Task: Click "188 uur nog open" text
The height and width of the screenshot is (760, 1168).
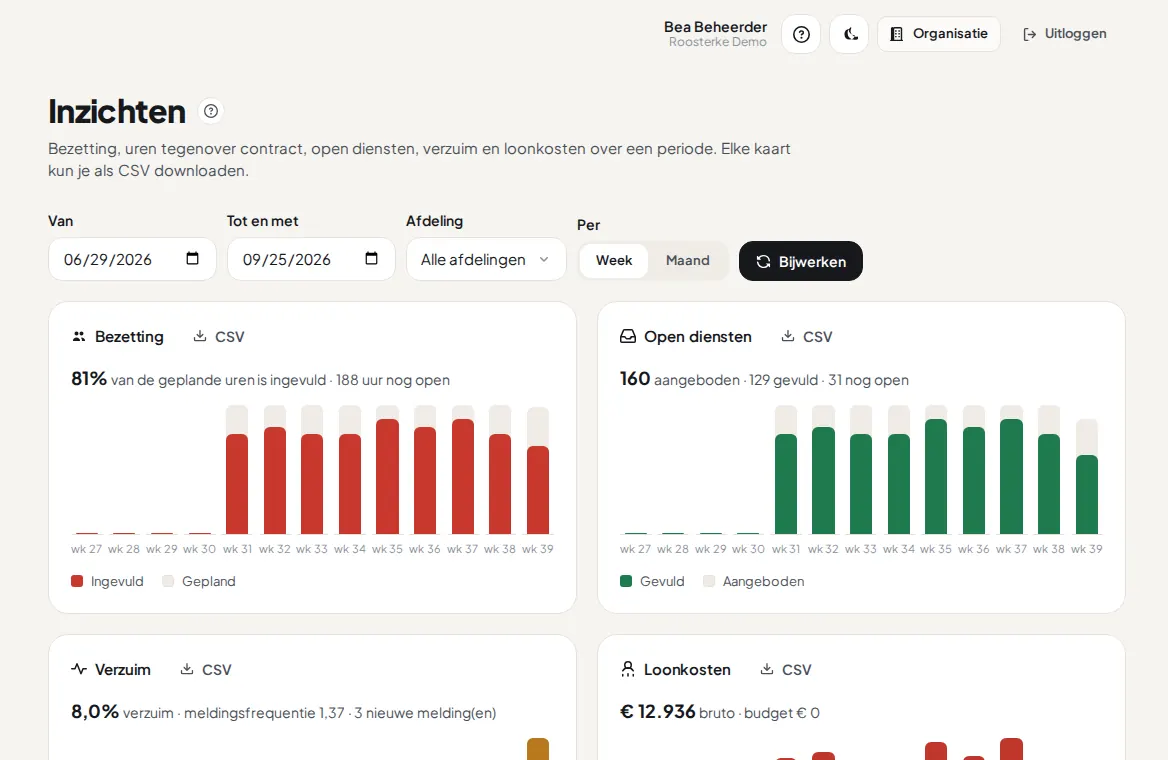Action: tap(393, 380)
